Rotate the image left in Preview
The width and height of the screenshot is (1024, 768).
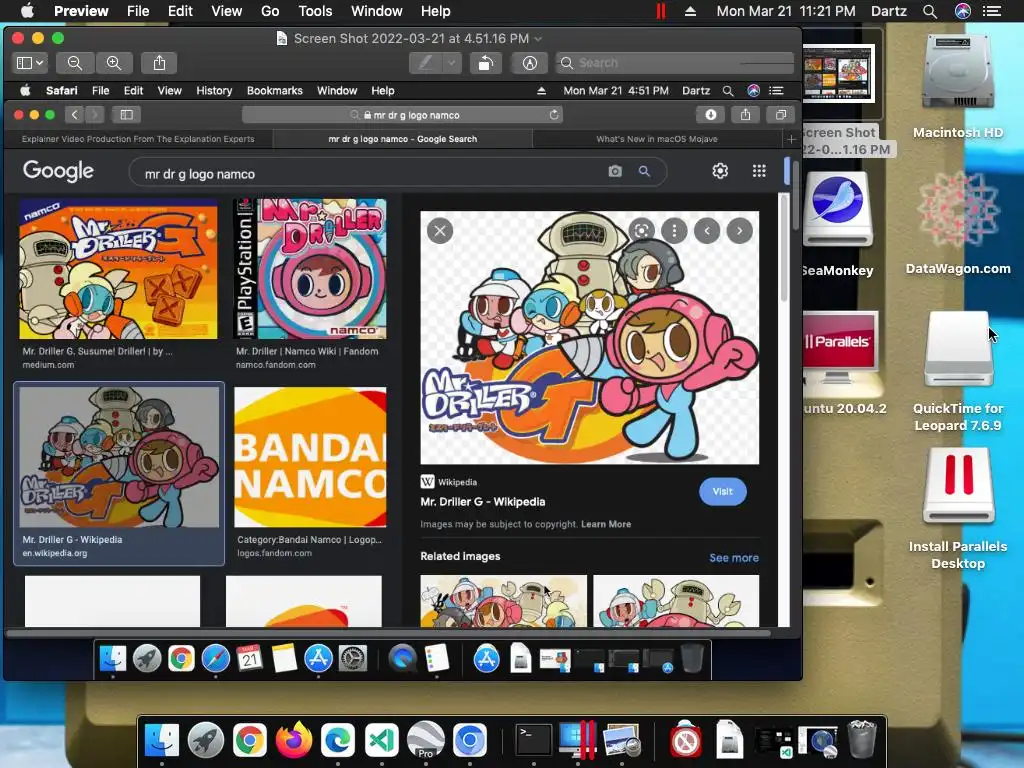point(485,63)
